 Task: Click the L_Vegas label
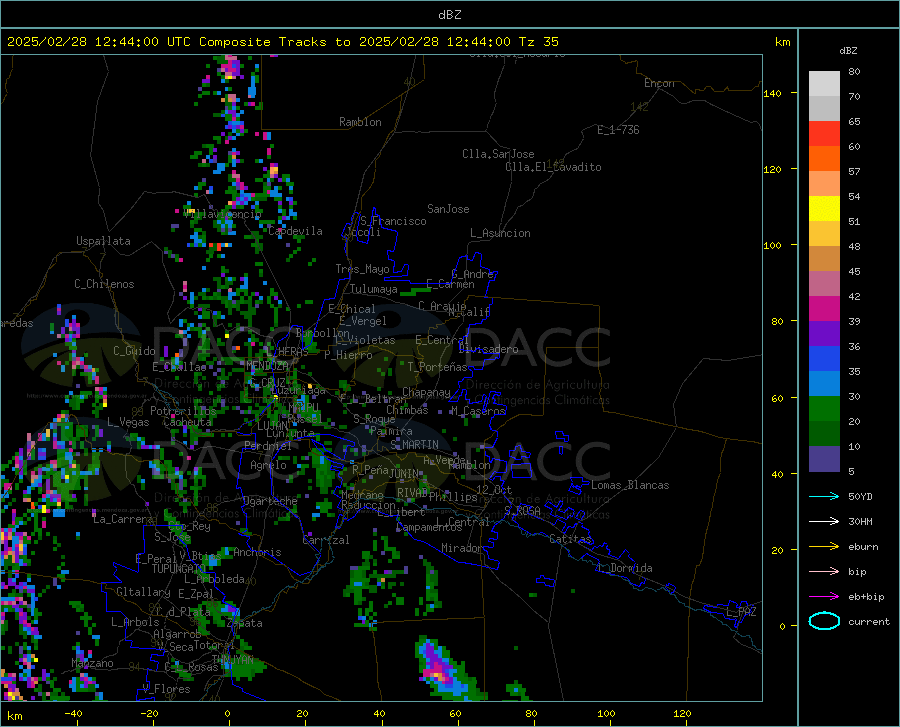(x=129, y=422)
